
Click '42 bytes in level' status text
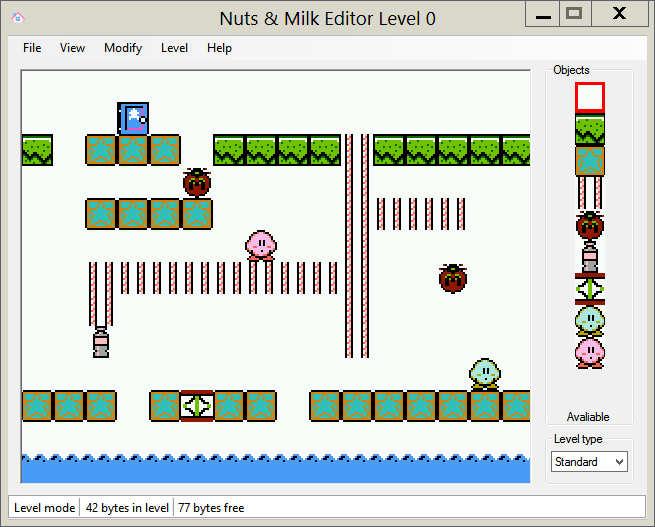(127, 508)
